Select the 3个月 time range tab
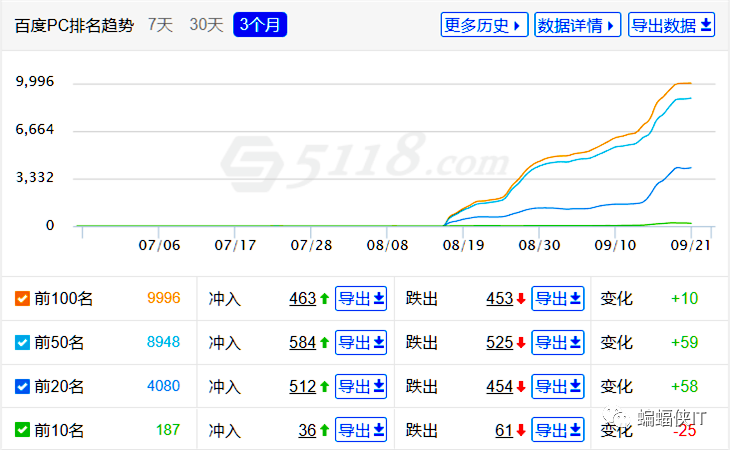730x450 pixels. coord(260,25)
